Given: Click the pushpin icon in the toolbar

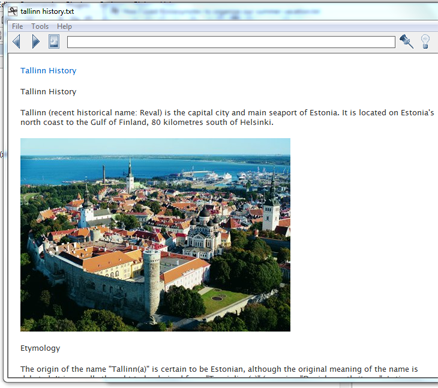Looking at the screenshot, I should pyautogui.click(x=407, y=41).
